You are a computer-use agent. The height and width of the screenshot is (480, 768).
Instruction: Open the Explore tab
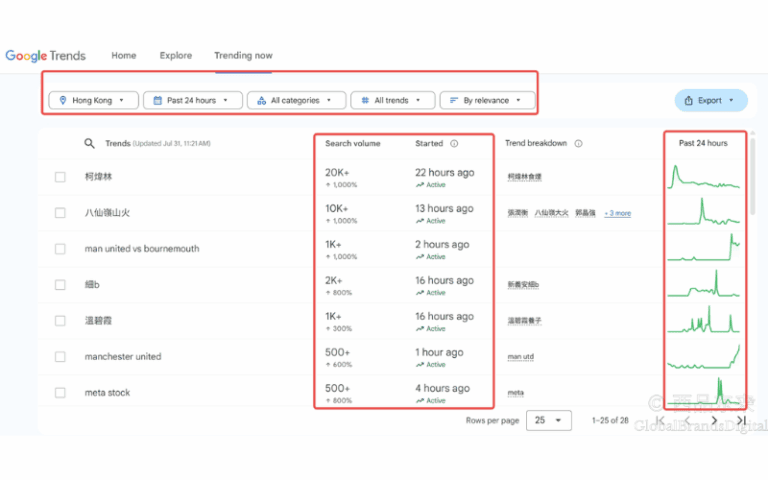point(176,56)
